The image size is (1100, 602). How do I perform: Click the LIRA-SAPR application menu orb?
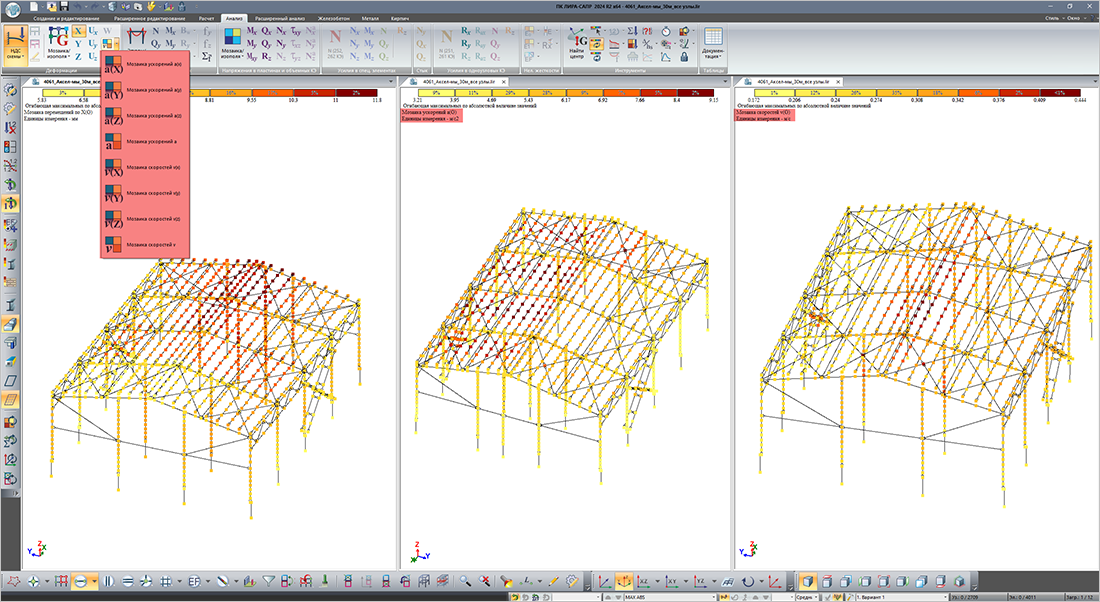(x=13, y=8)
